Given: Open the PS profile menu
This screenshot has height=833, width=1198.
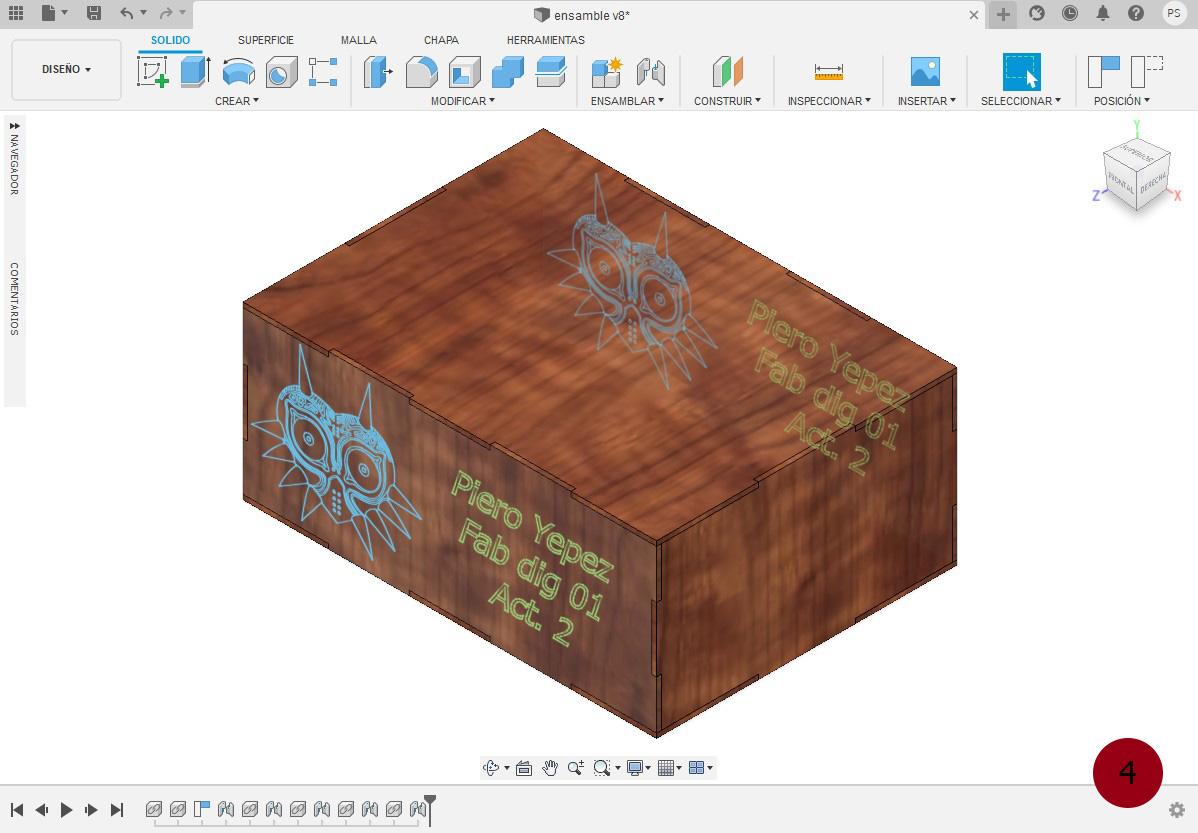Looking at the screenshot, I should [x=1174, y=13].
